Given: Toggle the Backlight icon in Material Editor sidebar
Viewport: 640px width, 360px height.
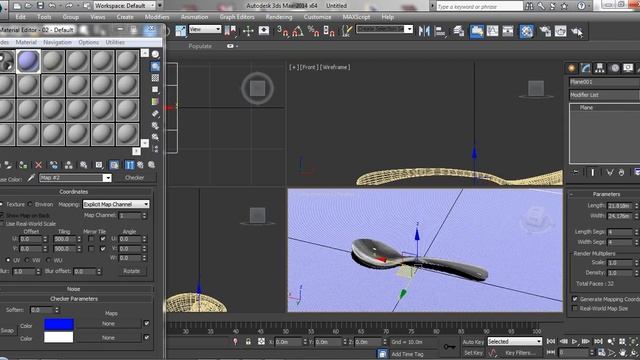Looking at the screenshot, I should pos(156,66).
